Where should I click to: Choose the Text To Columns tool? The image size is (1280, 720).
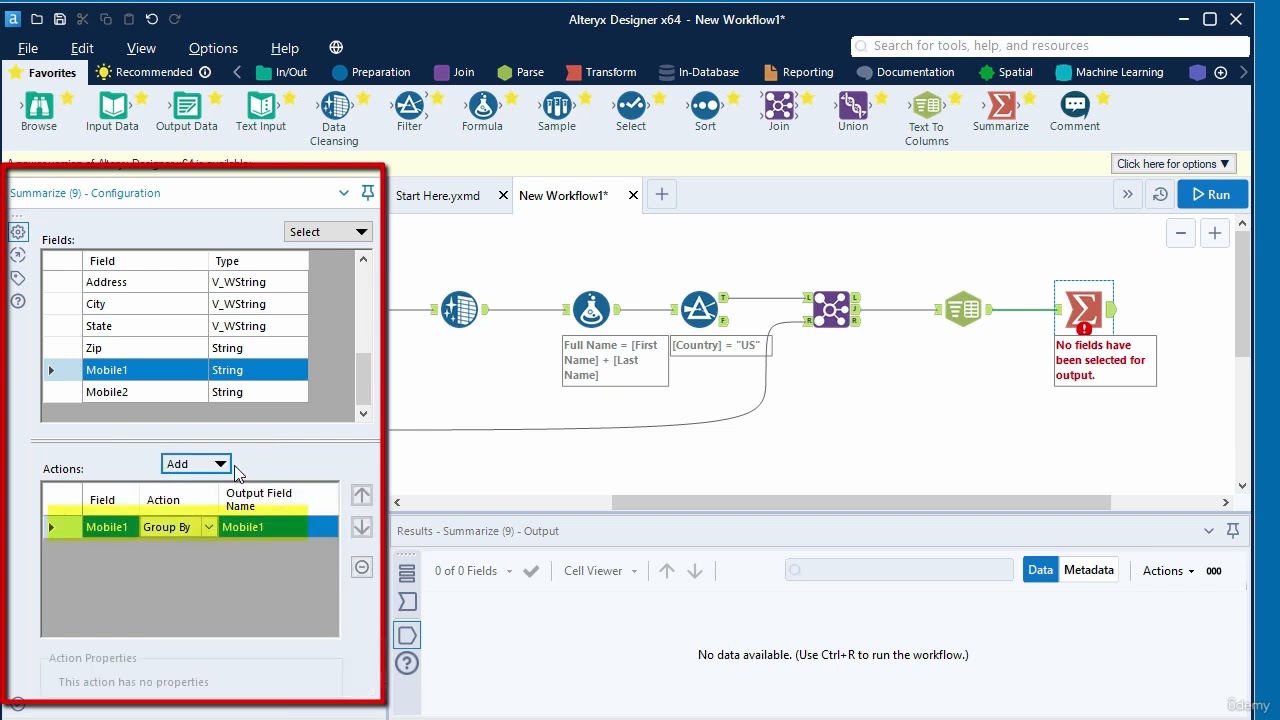[x=927, y=118]
